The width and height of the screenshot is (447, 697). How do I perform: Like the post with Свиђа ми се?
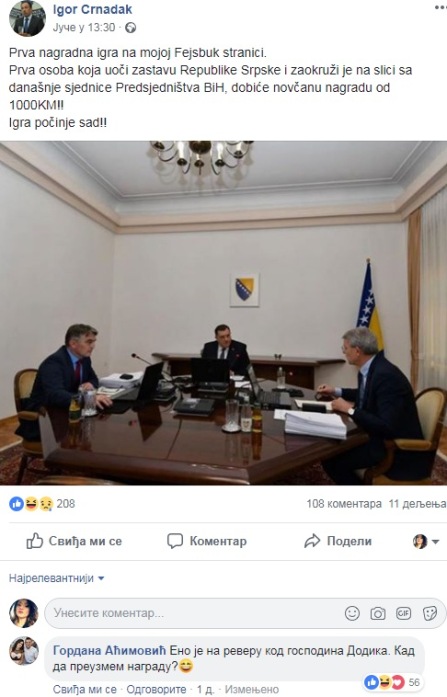tap(74, 541)
